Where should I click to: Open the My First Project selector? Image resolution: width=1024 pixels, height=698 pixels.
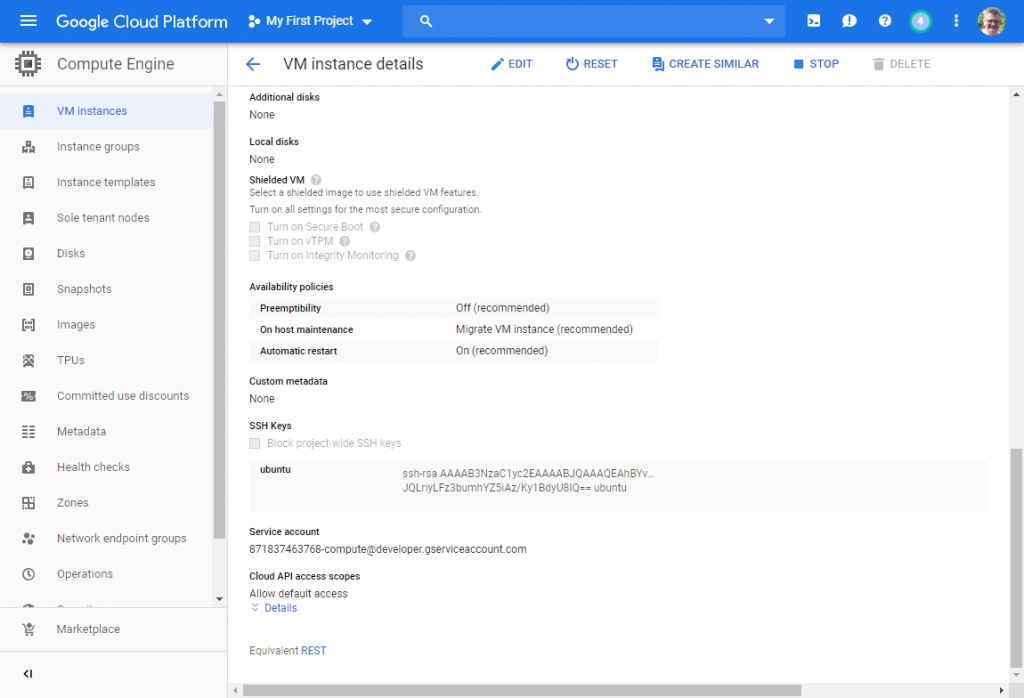(x=310, y=21)
